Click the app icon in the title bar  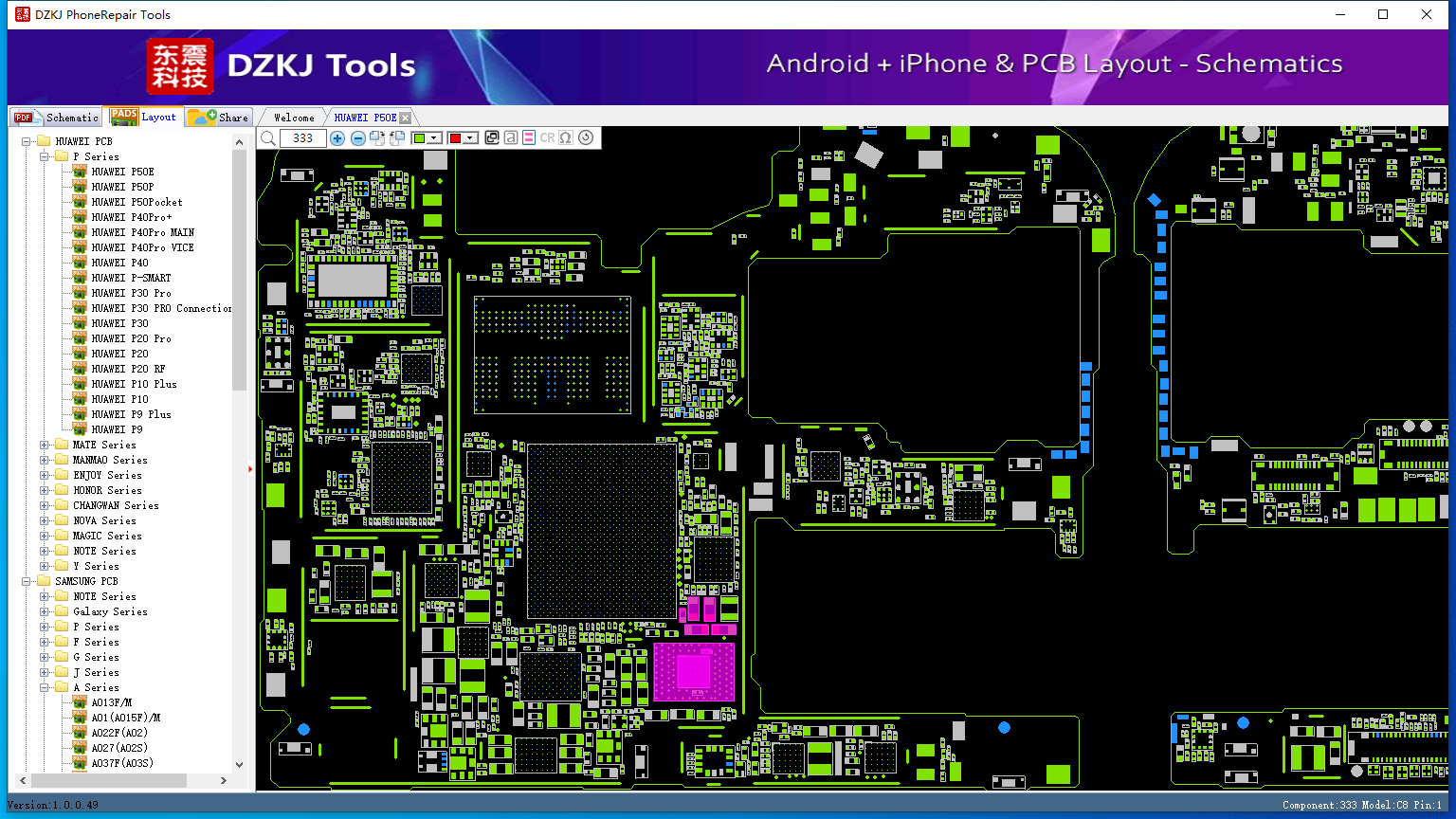pos(23,14)
